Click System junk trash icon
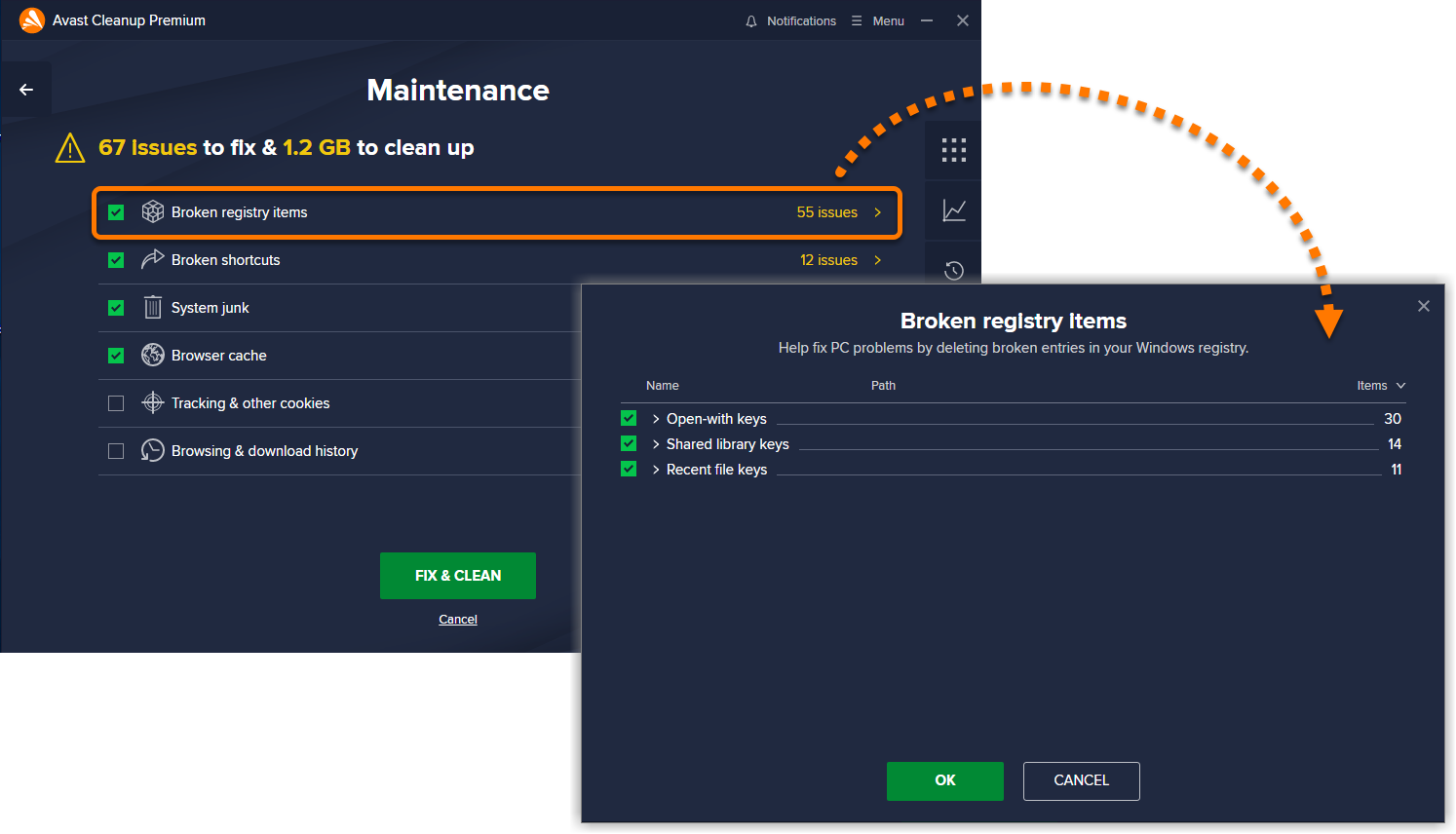1456x834 pixels. (153, 307)
